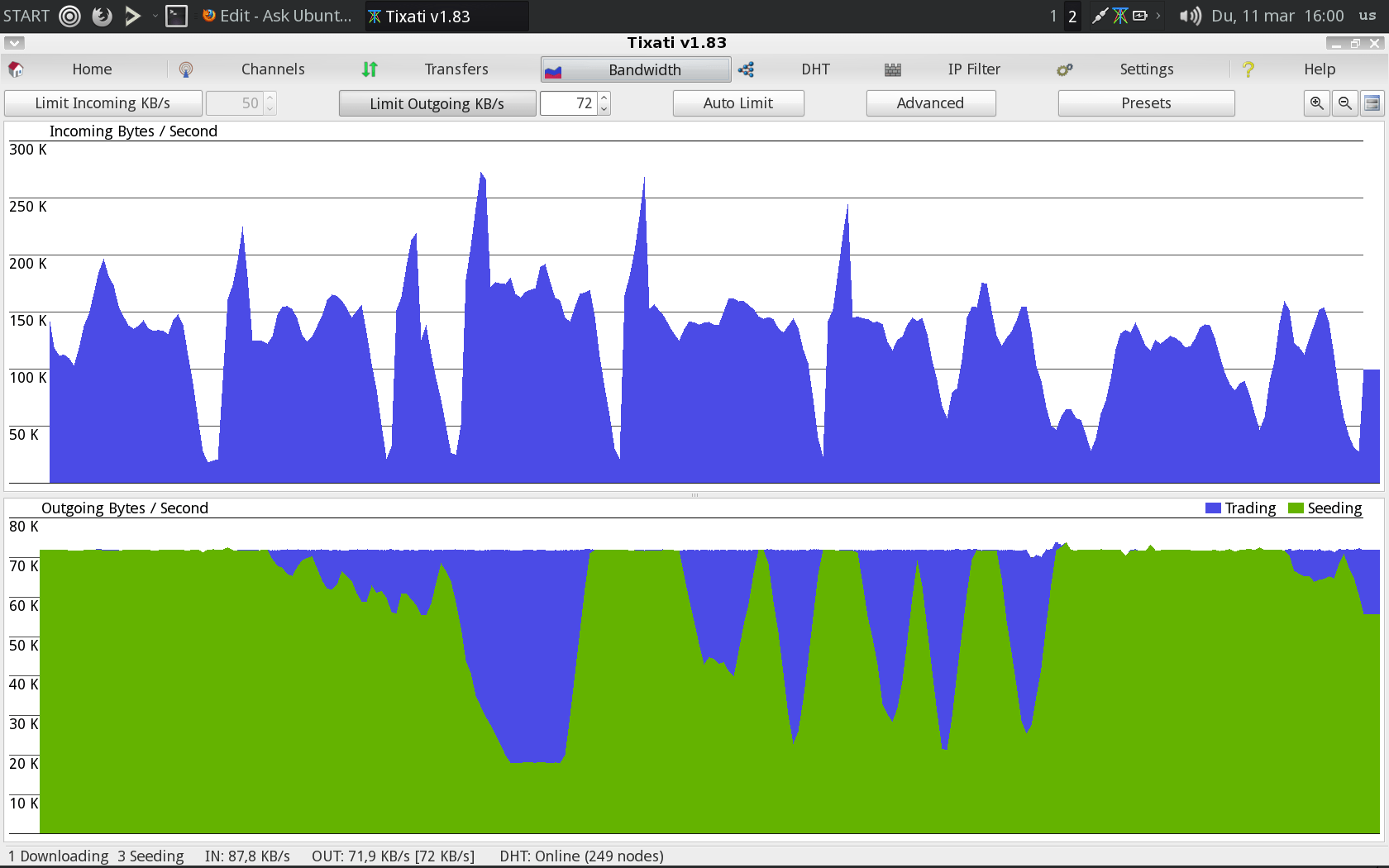Open the START menu
This screenshot has width=1389, height=868.
coord(26,16)
